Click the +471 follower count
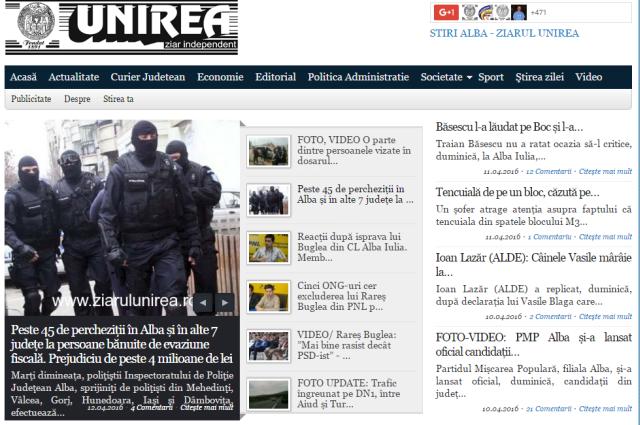Image resolution: width=640 pixels, height=425 pixels. pyautogui.click(x=538, y=12)
